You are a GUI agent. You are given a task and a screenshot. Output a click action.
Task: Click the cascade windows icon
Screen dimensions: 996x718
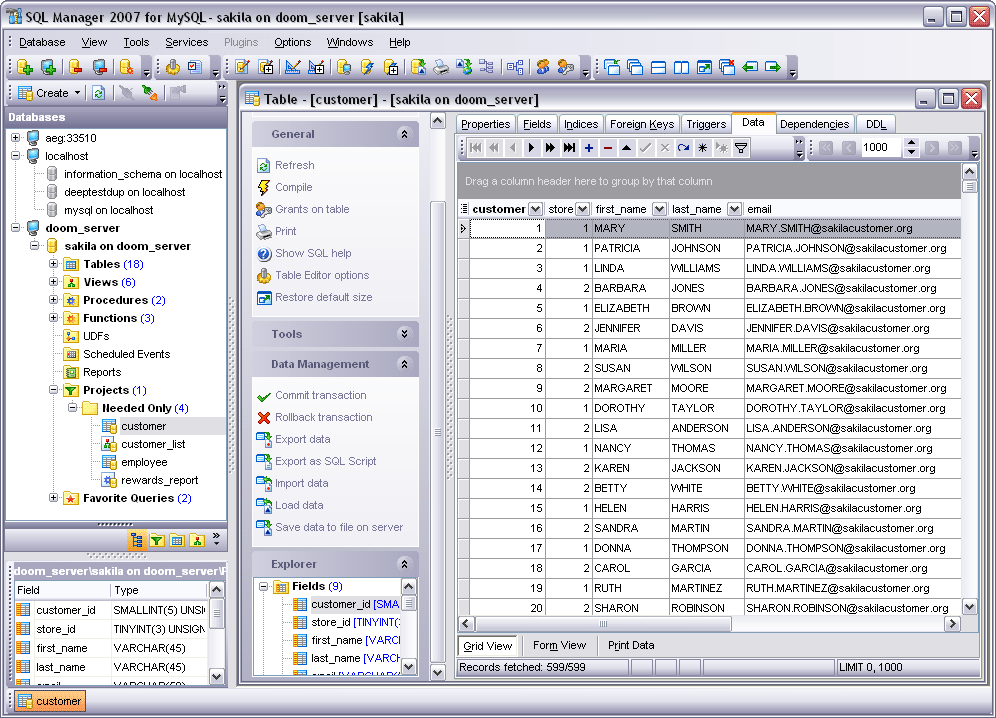[635, 67]
